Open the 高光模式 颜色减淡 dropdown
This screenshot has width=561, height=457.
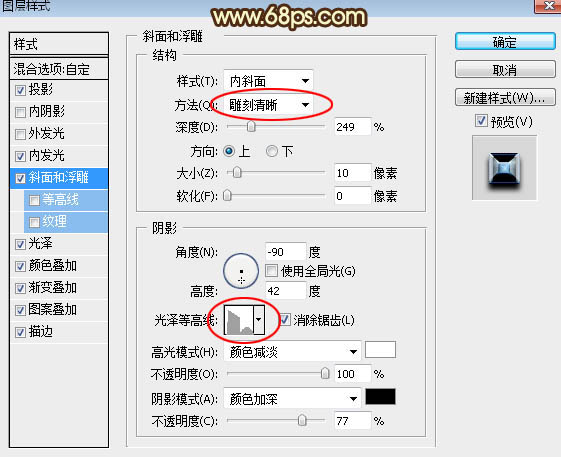[292, 352]
